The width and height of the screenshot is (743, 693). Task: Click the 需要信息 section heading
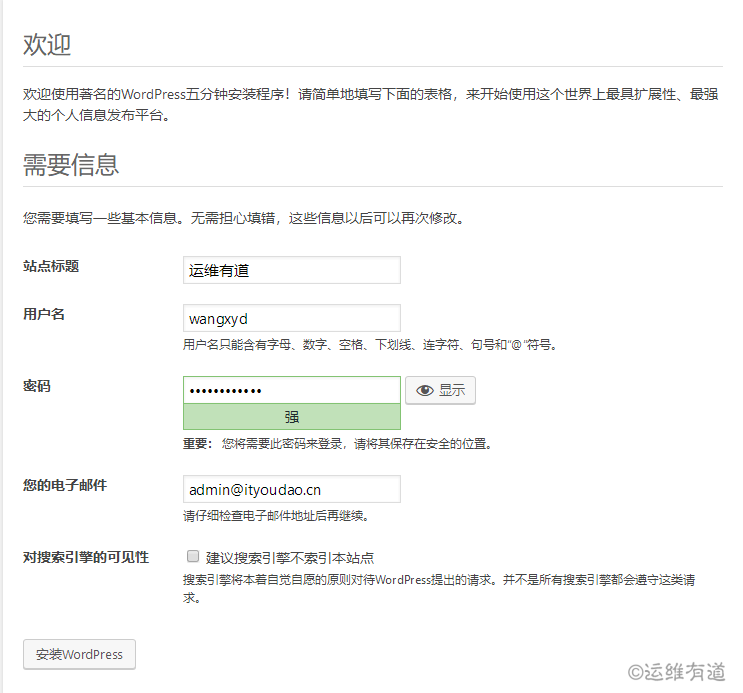tap(71, 165)
